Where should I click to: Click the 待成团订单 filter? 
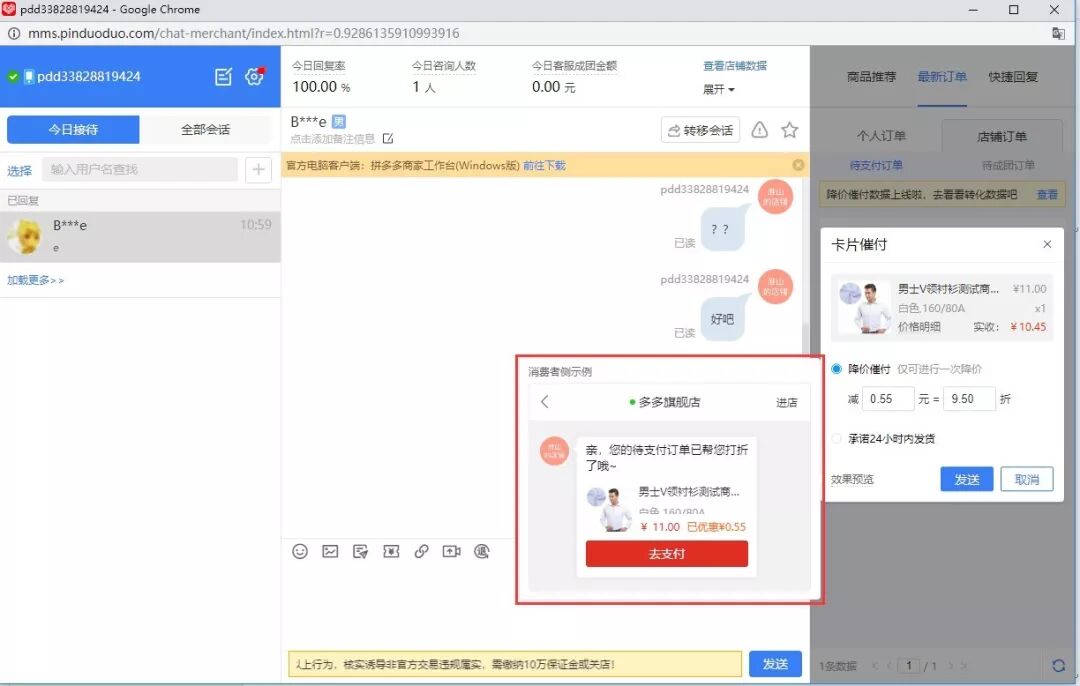[1008, 165]
